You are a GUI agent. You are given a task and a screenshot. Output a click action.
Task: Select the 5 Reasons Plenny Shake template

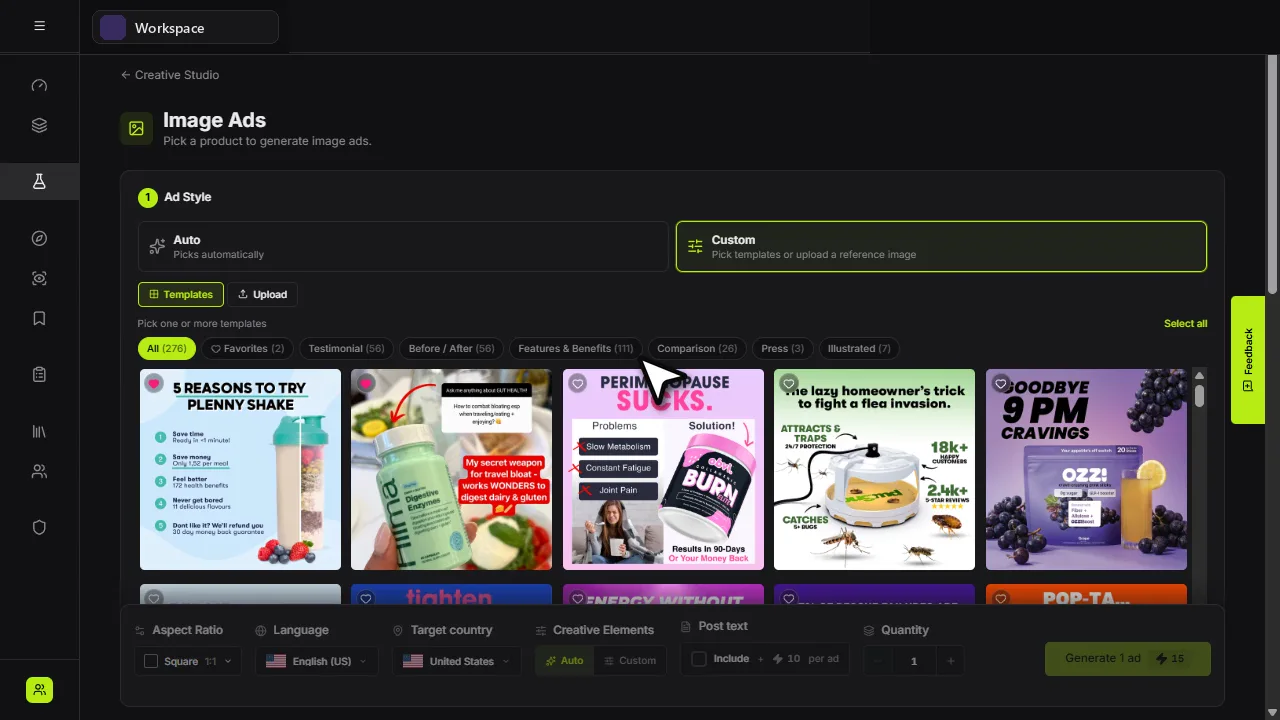click(x=240, y=470)
